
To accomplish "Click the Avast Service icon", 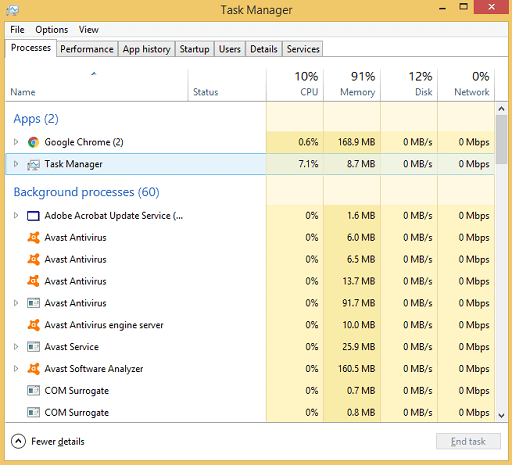I will tap(33, 347).
